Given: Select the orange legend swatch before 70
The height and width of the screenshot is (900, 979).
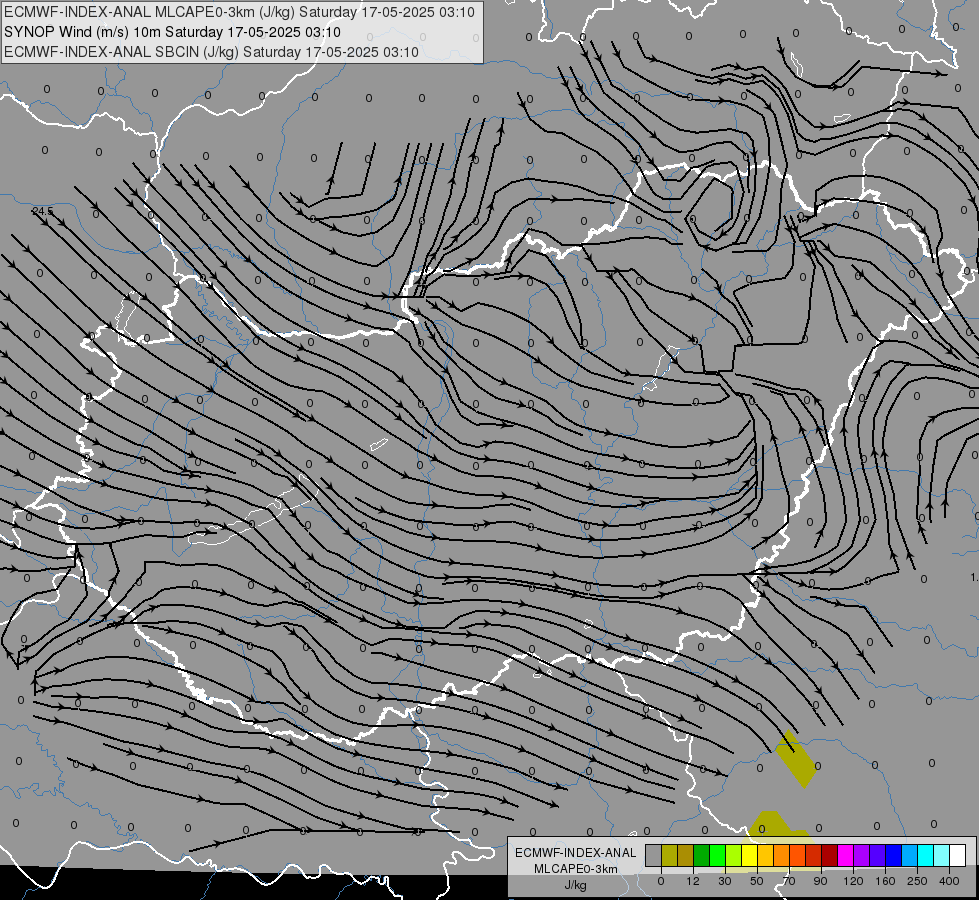Looking at the screenshot, I should point(782,856).
